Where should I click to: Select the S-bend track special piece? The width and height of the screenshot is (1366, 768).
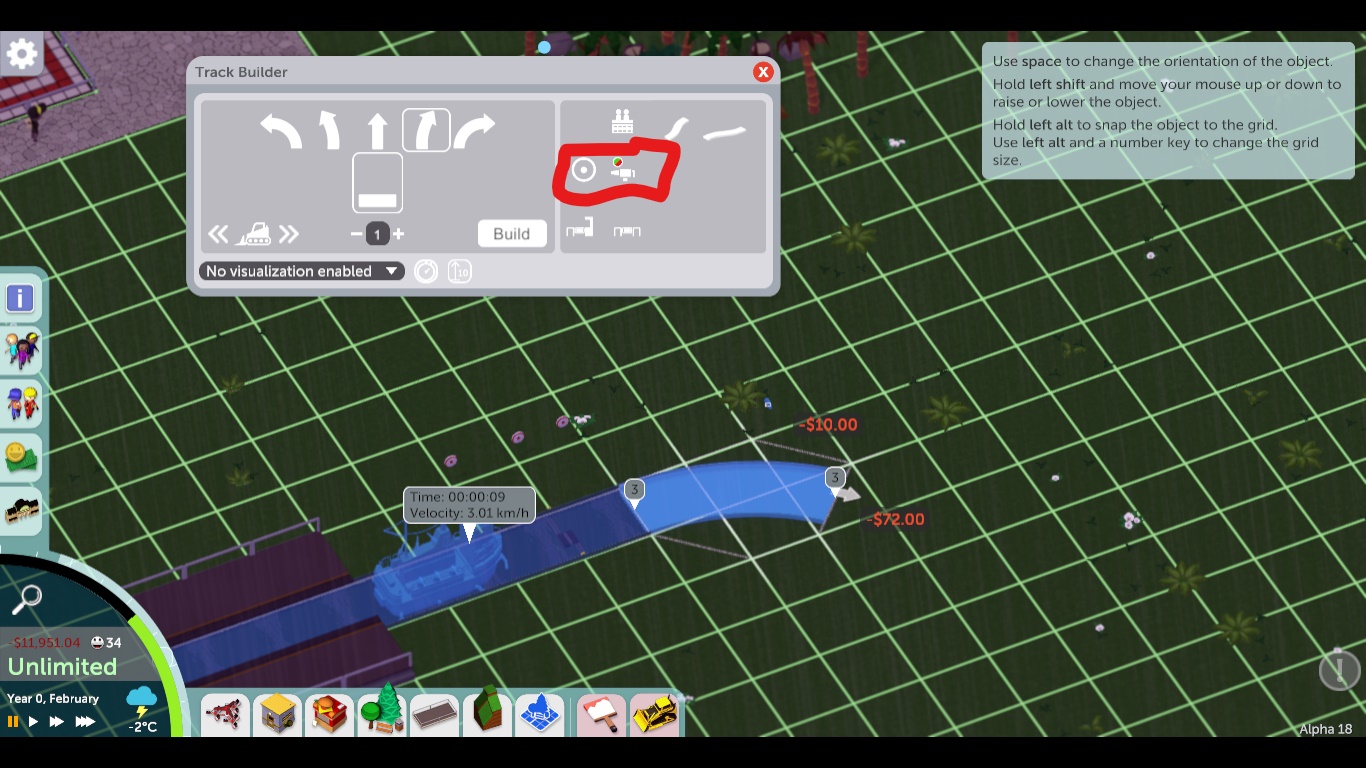pyautogui.click(x=677, y=128)
